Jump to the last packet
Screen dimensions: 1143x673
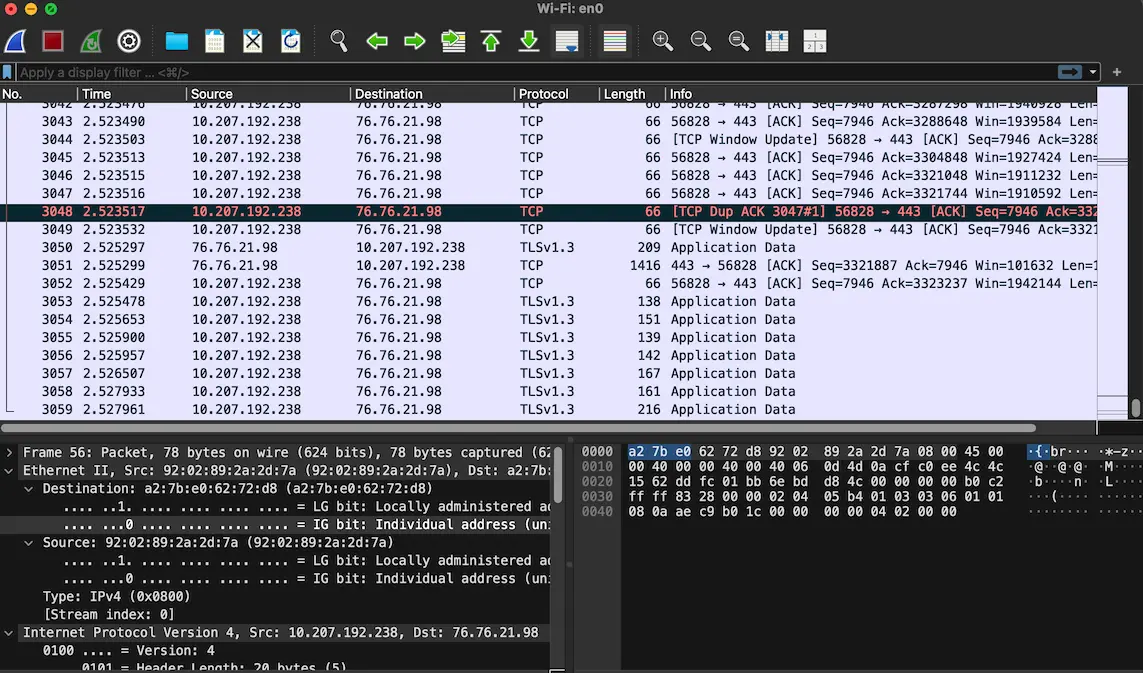tap(529, 41)
